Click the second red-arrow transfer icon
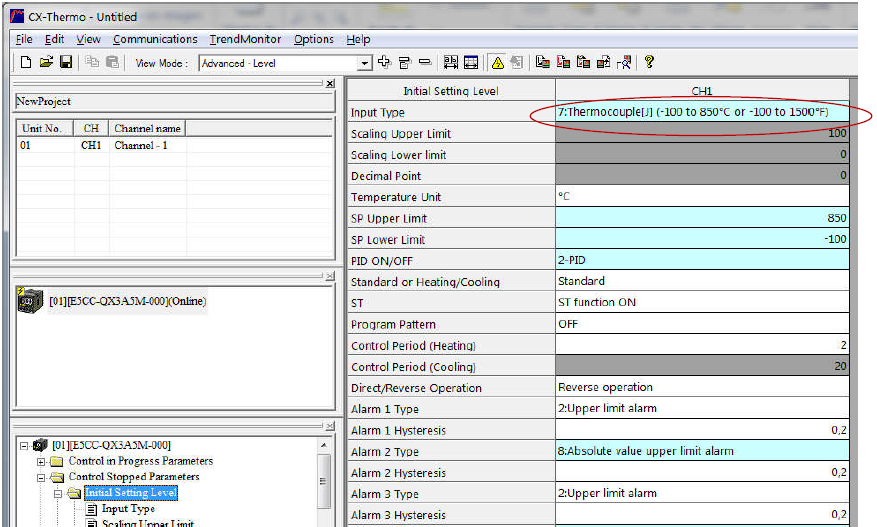The height and width of the screenshot is (527, 877). (x=563, y=62)
